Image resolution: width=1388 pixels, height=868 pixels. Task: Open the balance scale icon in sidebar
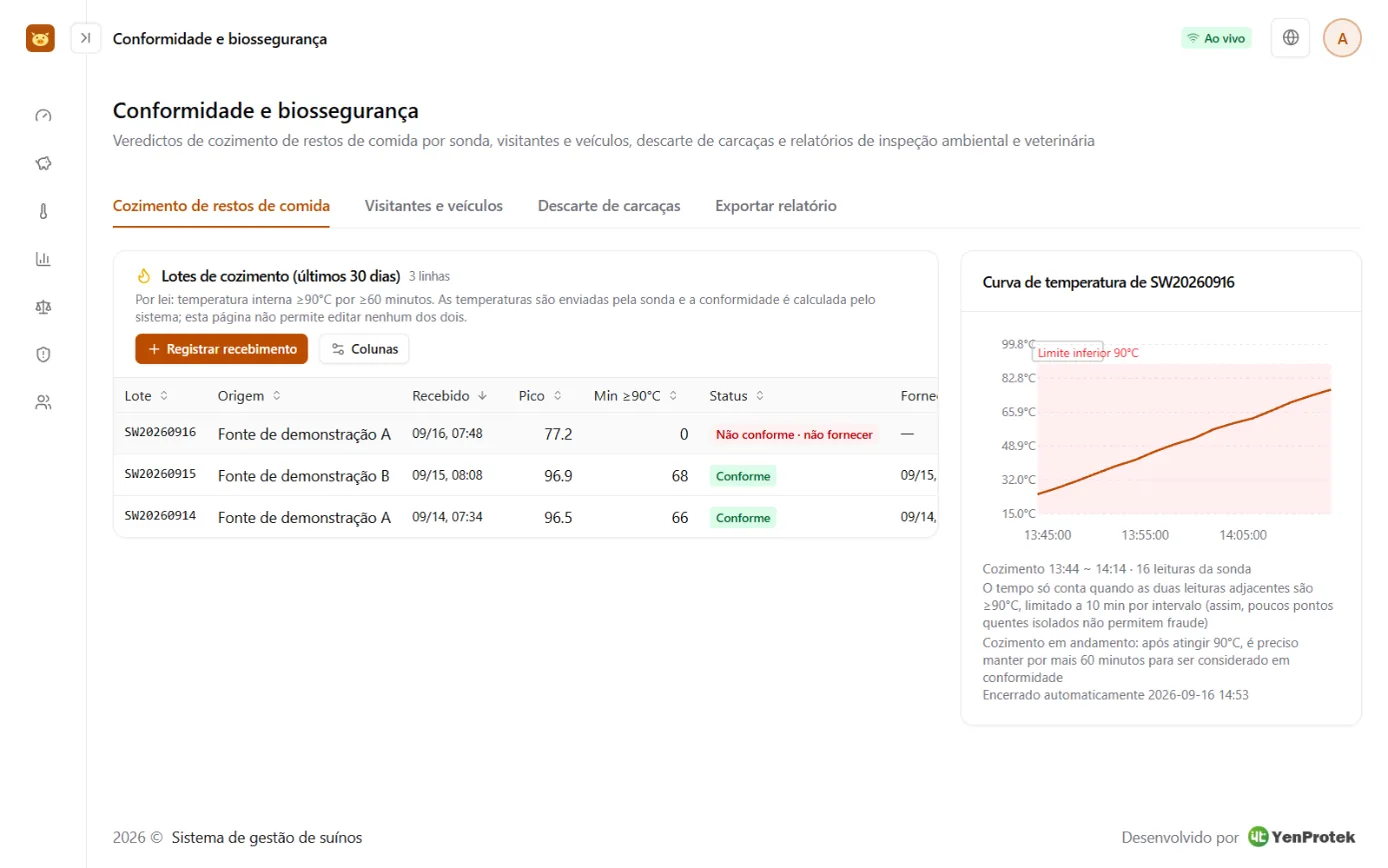click(x=43, y=306)
